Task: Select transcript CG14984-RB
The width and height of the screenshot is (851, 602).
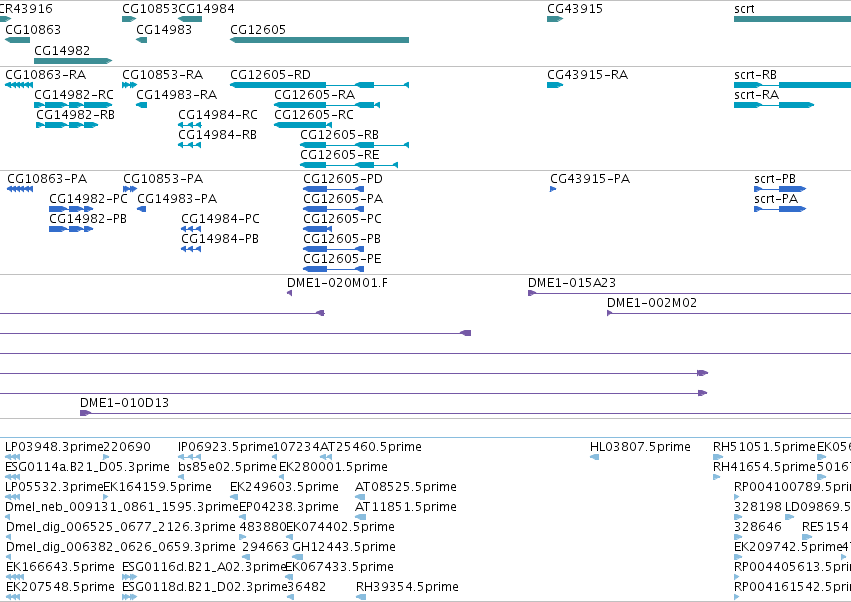Action: click(x=190, y=145)
